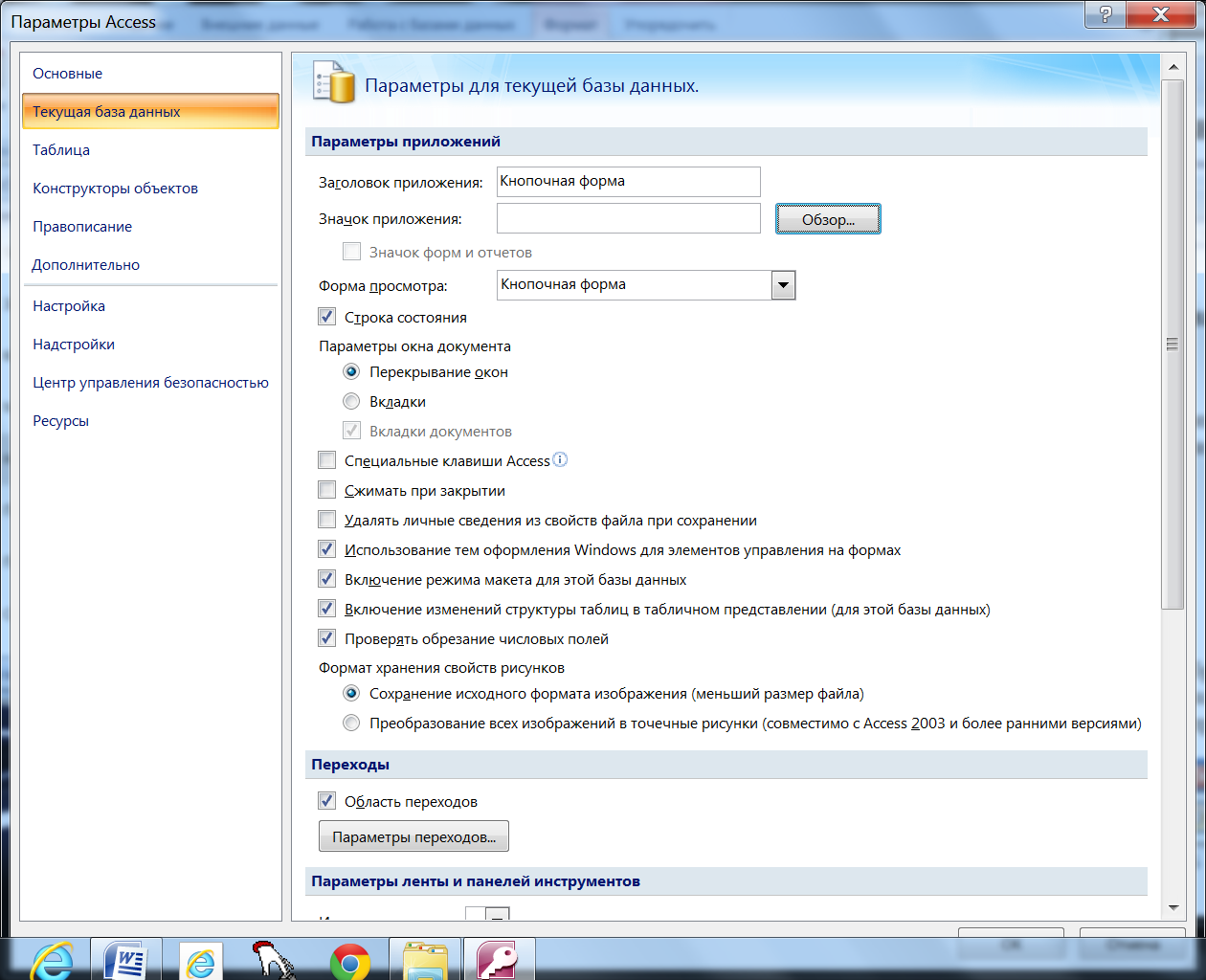Viewport: 1206px width, 980px height.
Task: Open 'Дополнительно' options category
Action: 150,265
